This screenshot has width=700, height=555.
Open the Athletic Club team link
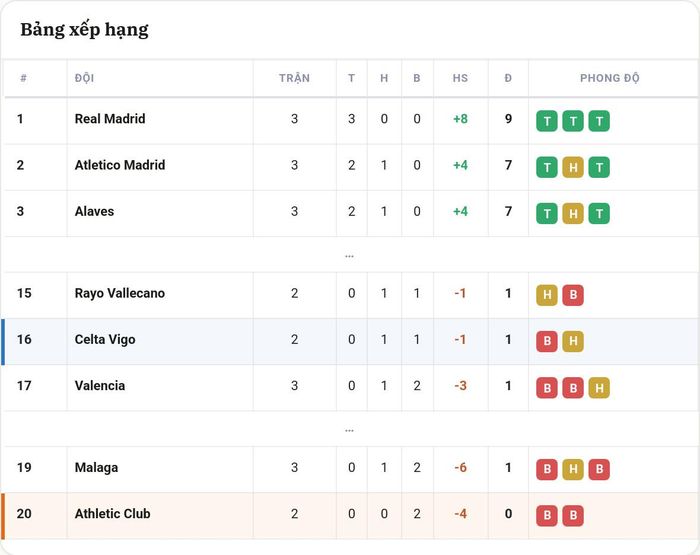(112, 513)
